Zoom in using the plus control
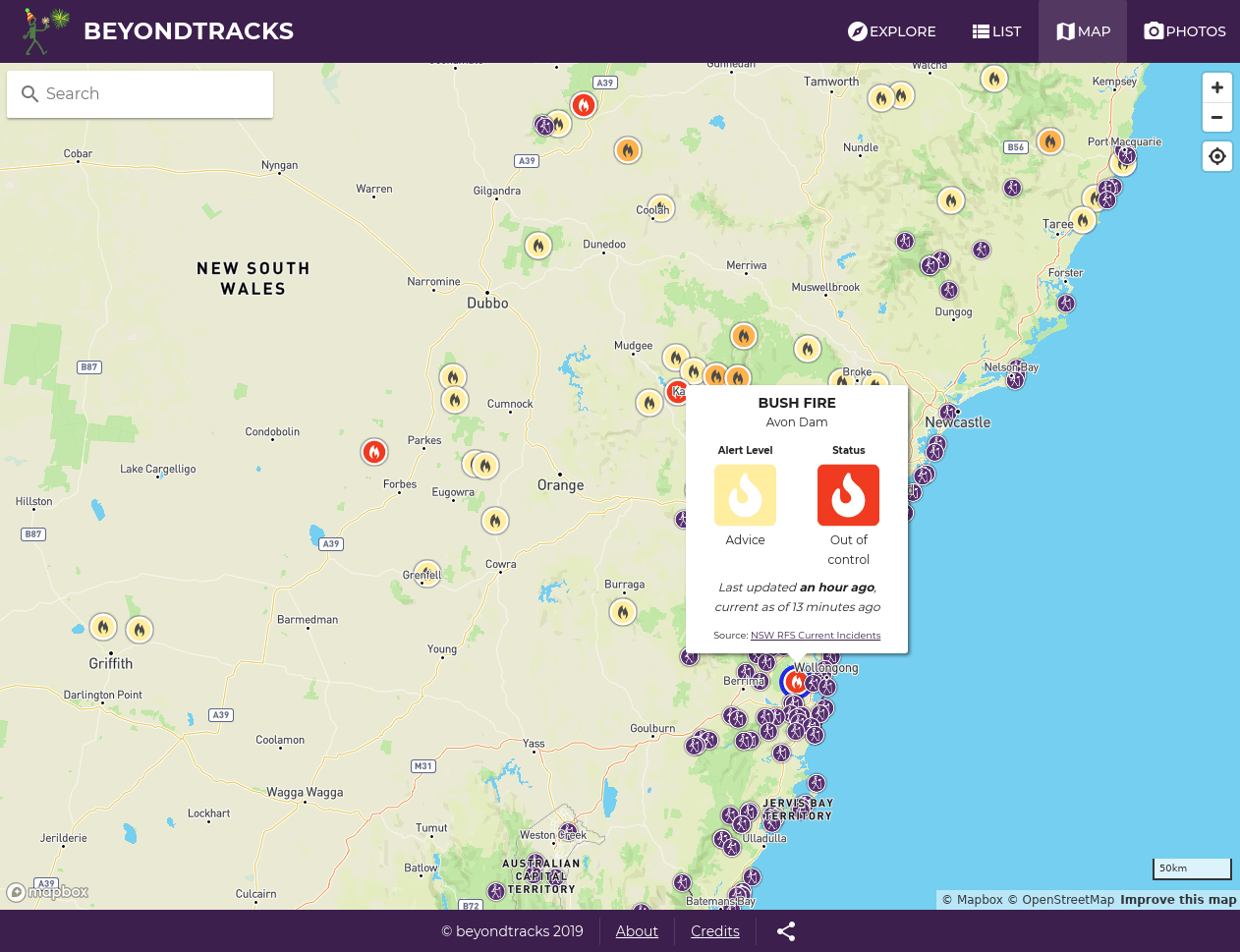The width and height of the screenshot is (1240, 952). coord(1216,87)
